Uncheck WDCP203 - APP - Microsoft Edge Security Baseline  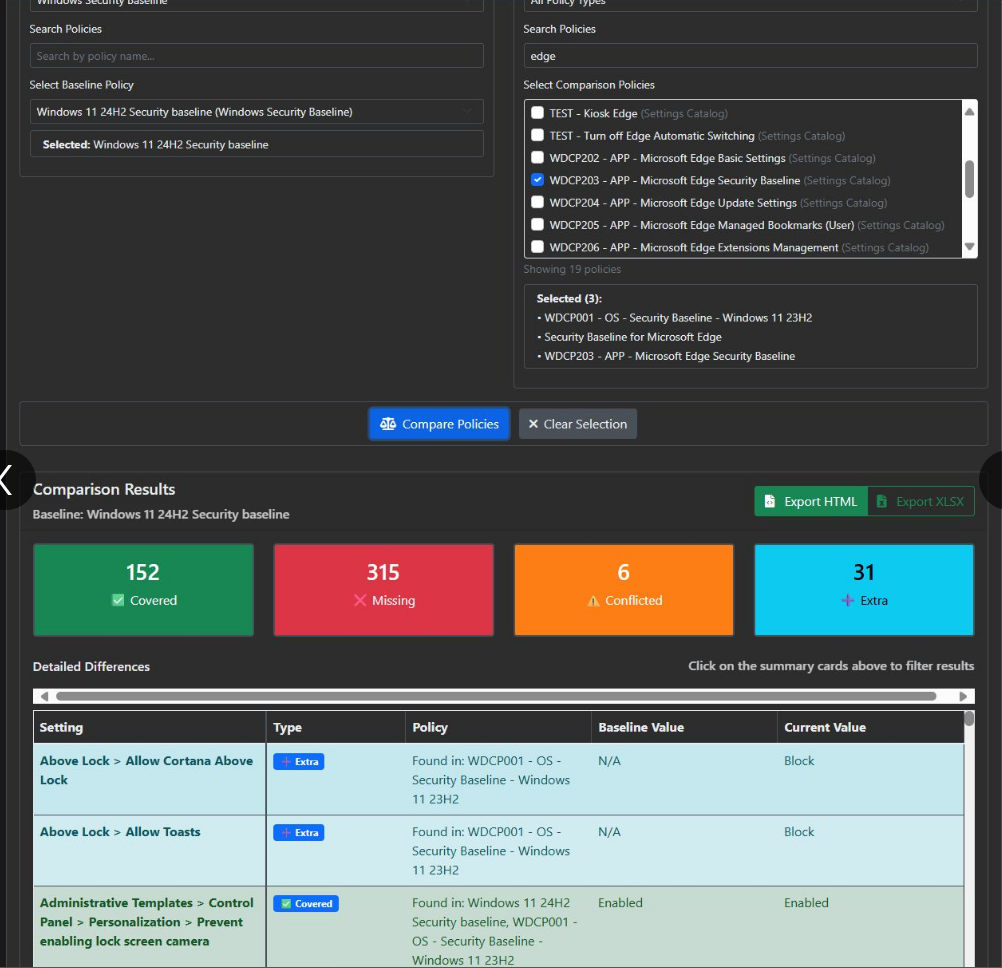[x=537, y=180]
